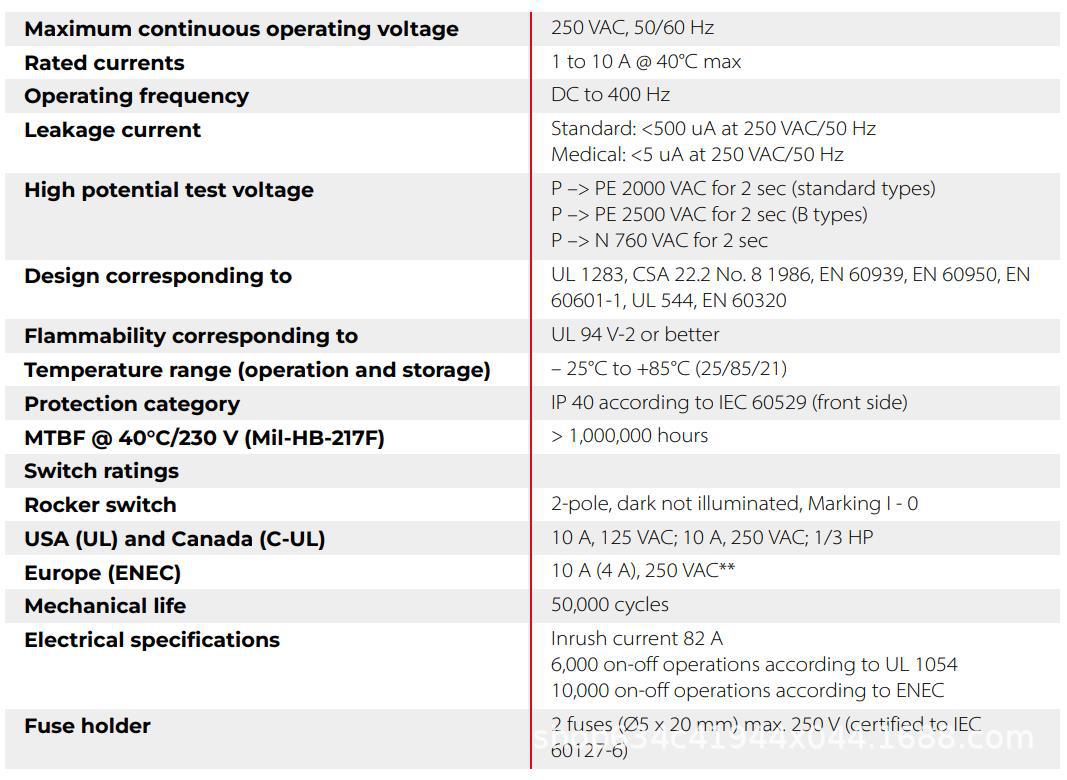Click the "UL 94 V-2 or better" value
Screen dimensions: 1067x780
[635, 334]
